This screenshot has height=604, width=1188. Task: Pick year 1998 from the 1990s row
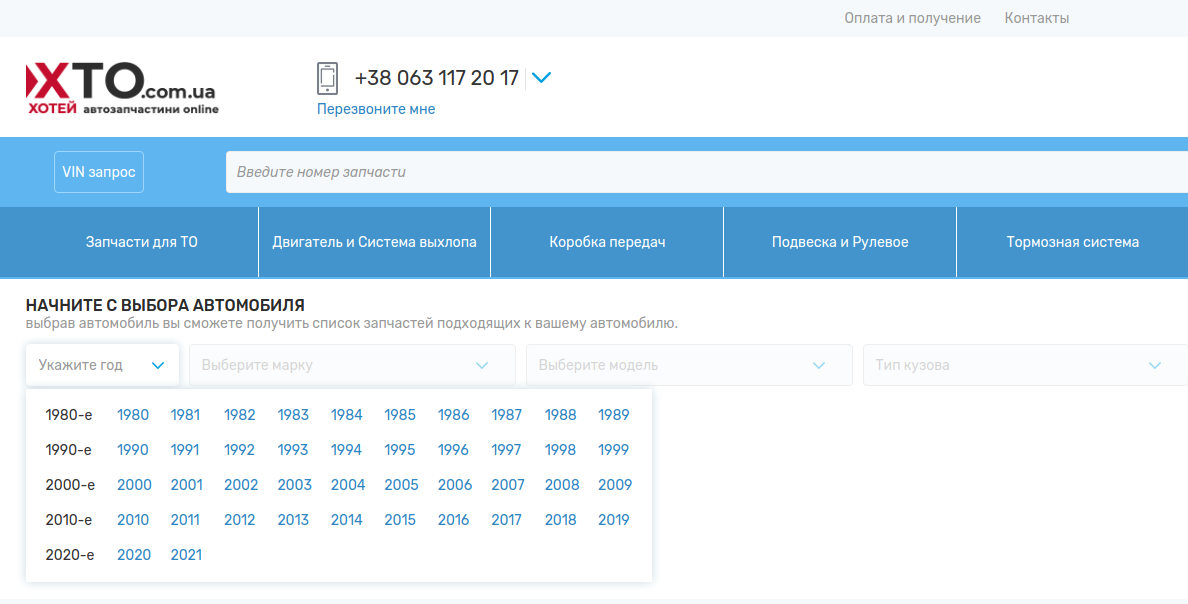click(560, 450)
